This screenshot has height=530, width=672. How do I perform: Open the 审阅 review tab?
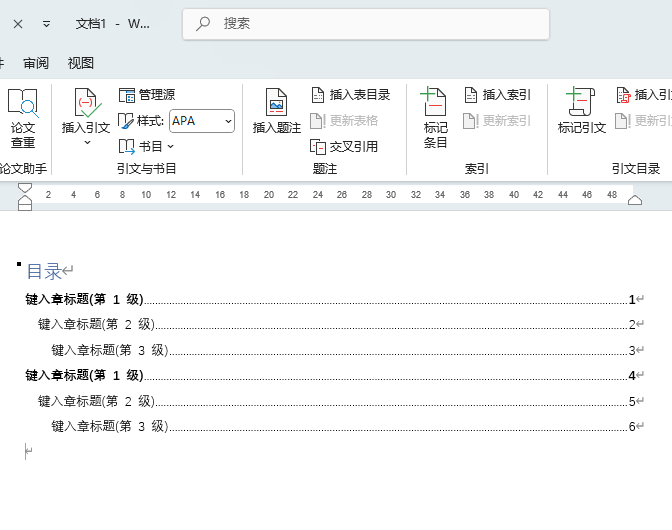click(36, 63)
